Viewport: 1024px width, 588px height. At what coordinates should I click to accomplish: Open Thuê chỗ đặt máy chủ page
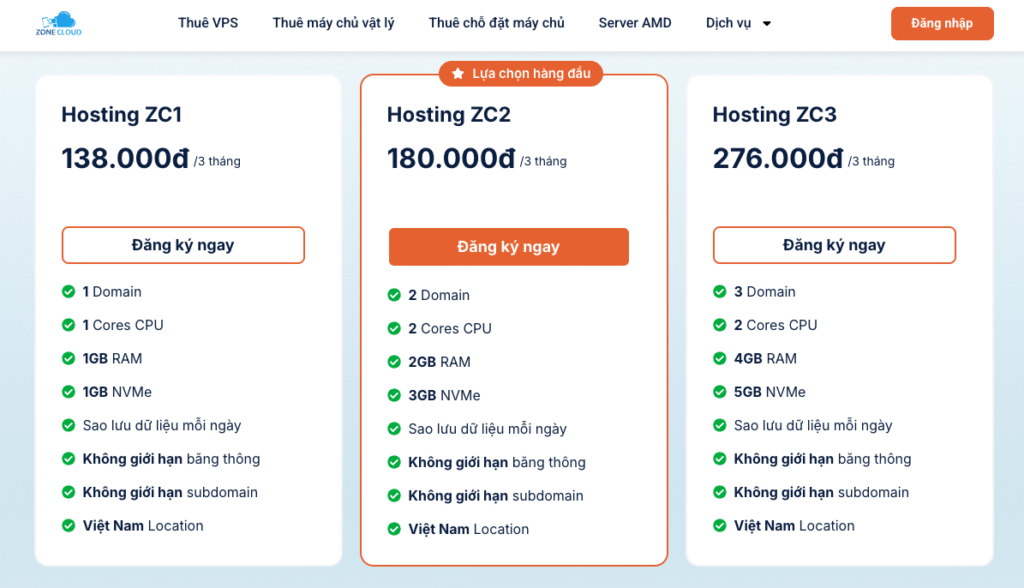496,23
